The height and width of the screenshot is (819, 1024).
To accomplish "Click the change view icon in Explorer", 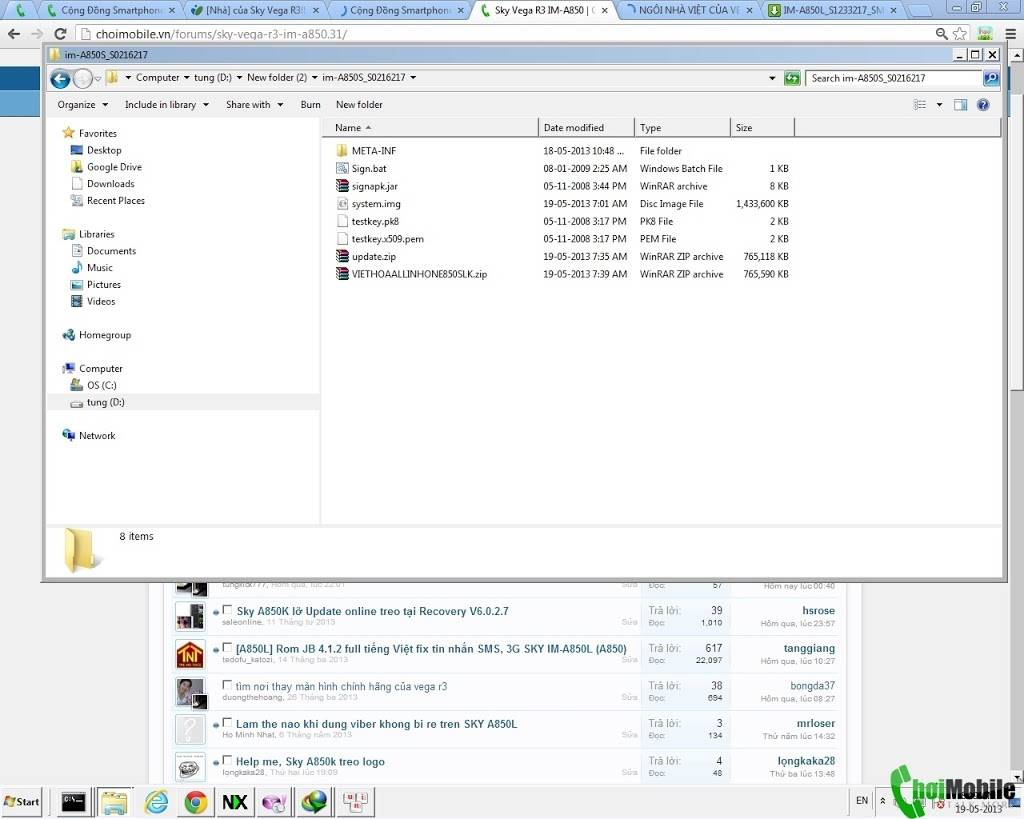I will pos(920,104).
